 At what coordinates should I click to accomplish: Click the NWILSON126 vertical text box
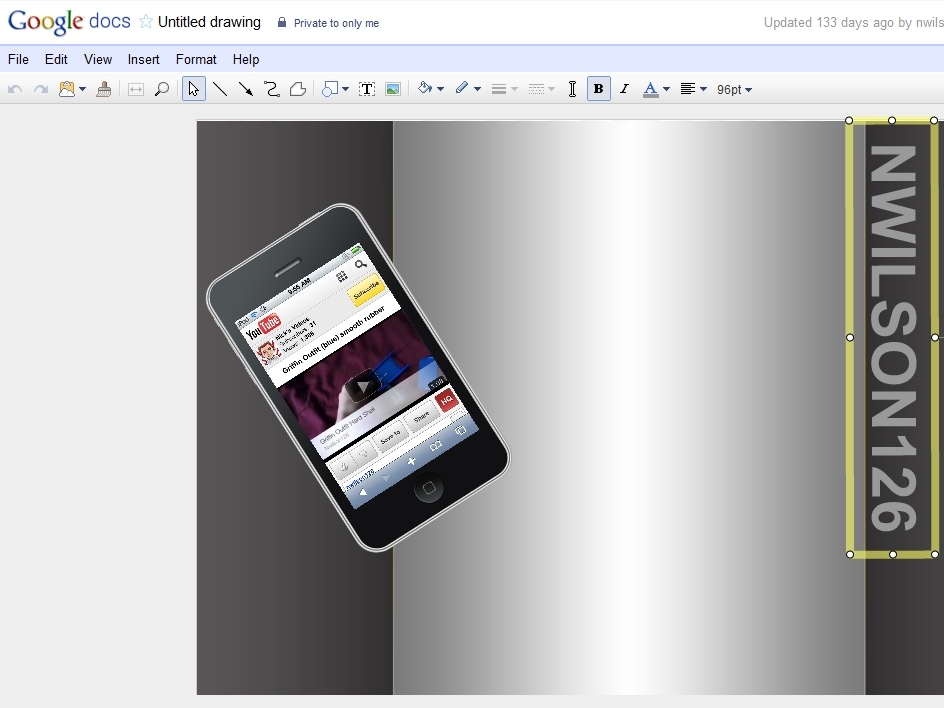pyautogui.click(x=893, y=337)
